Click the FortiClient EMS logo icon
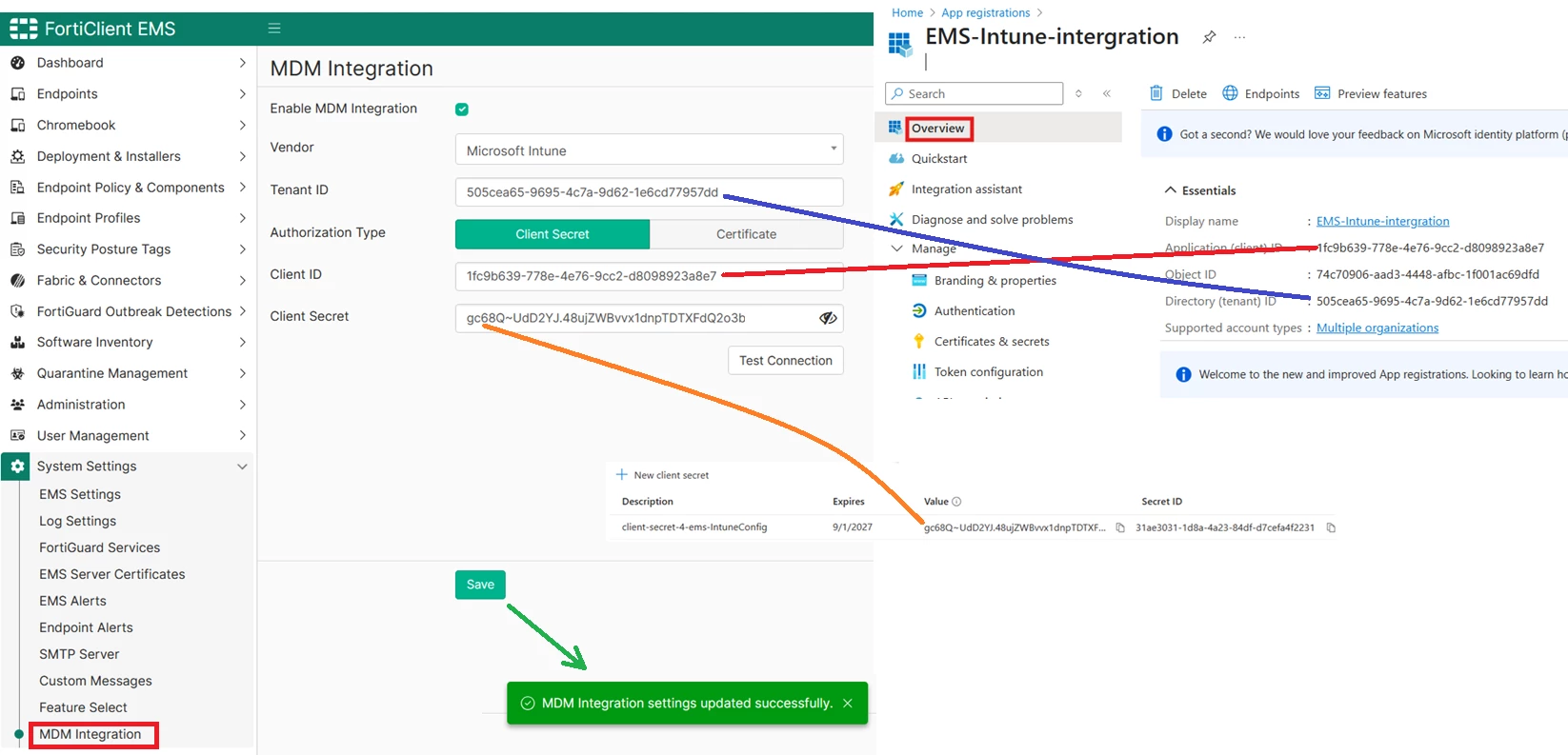Screen dimensions: 1568x755 click(24, 29)
